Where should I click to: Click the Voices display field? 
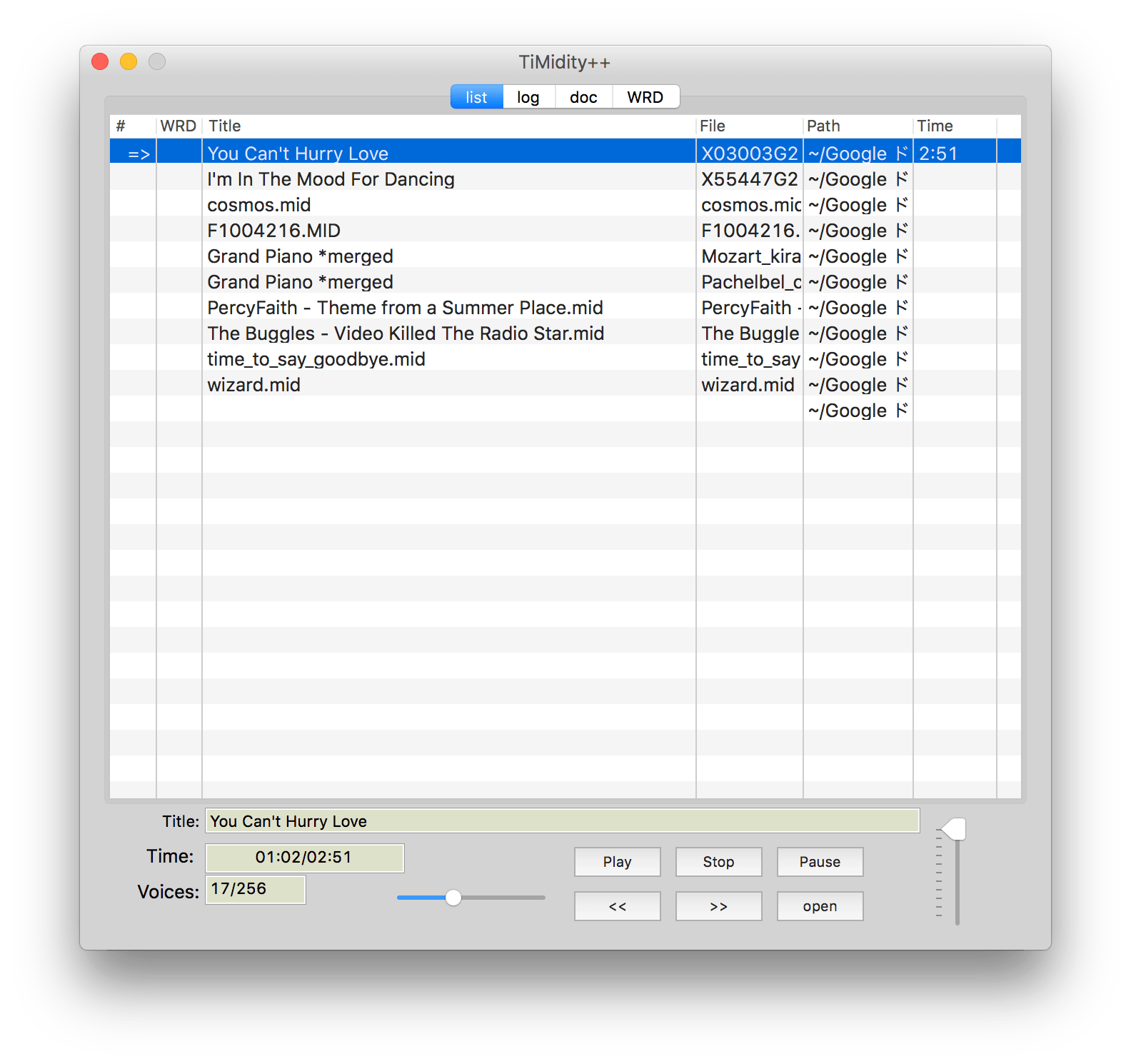click(x=256, y=890)
